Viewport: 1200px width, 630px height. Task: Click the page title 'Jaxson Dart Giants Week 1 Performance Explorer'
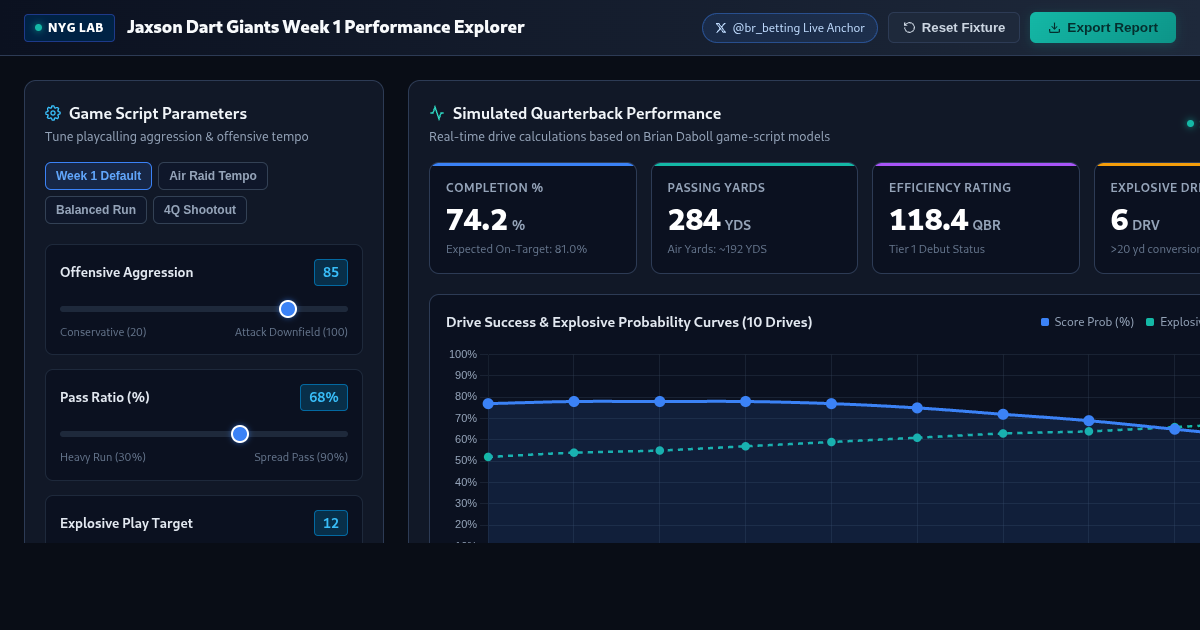tap(326, 27)
